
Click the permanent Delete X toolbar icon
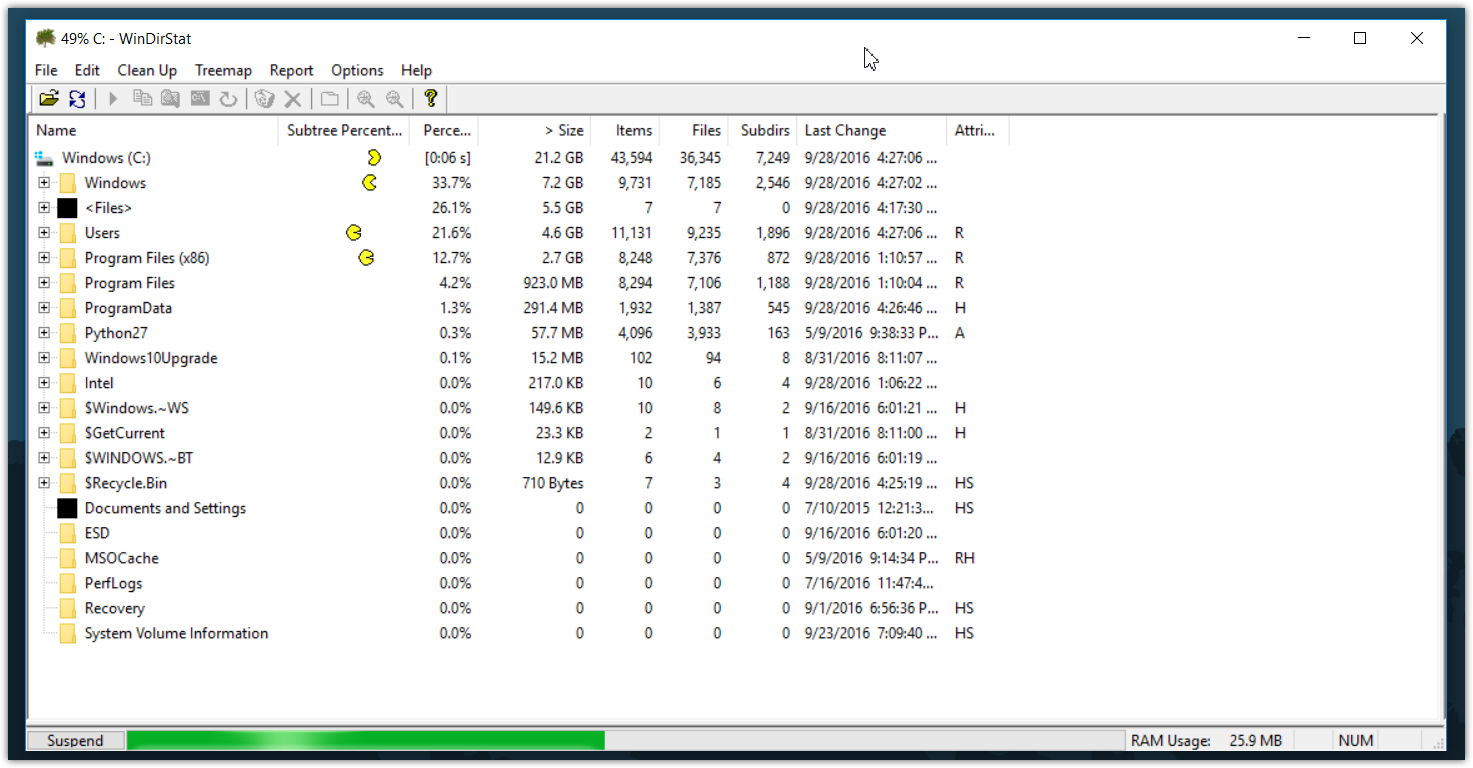click(293, 98)
